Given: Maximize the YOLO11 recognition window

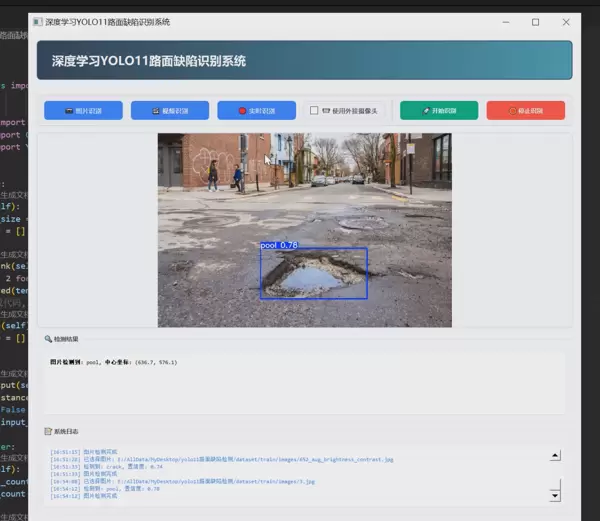Looking at the screenshot, I should coord(536,21).
